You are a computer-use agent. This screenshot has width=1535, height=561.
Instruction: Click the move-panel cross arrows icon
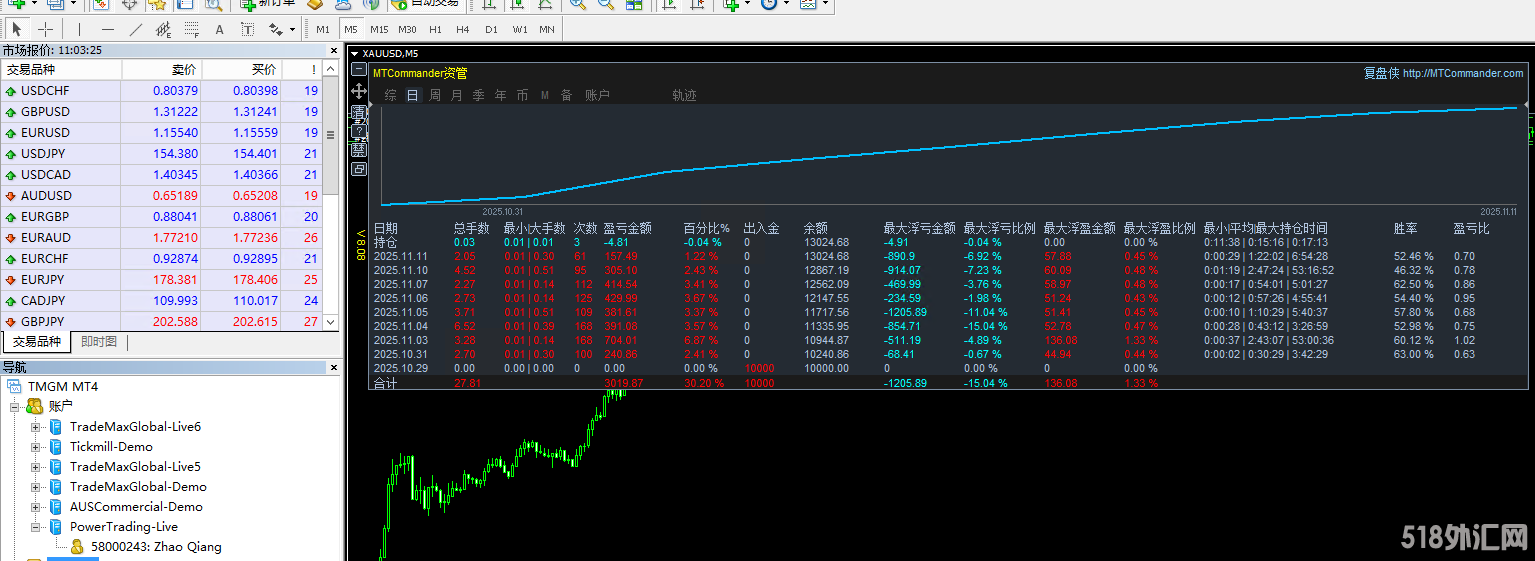[x=358, y=90]
